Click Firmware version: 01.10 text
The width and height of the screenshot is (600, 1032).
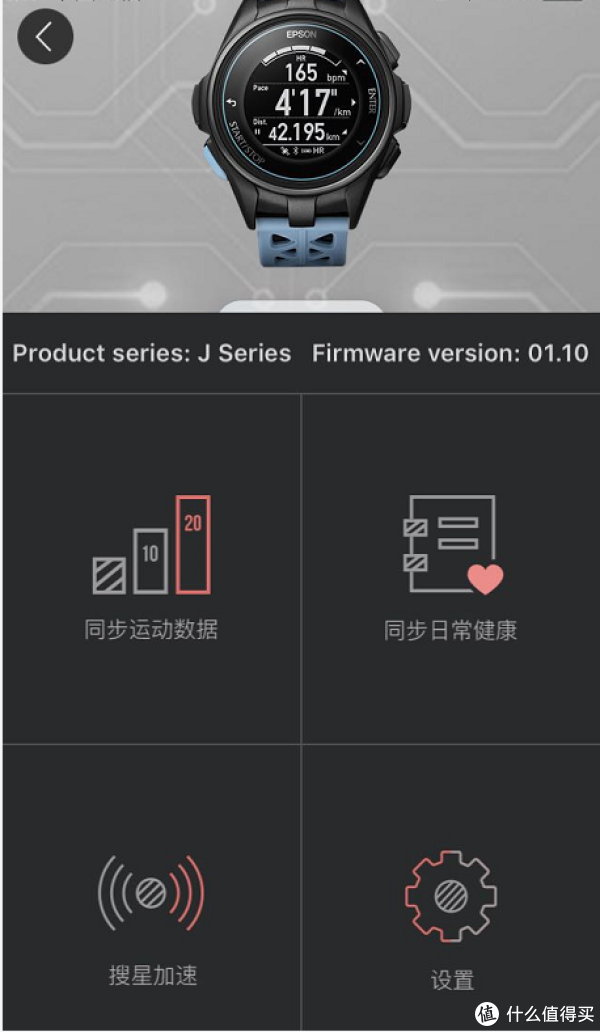pyautogui.click(x=450, y=353)
